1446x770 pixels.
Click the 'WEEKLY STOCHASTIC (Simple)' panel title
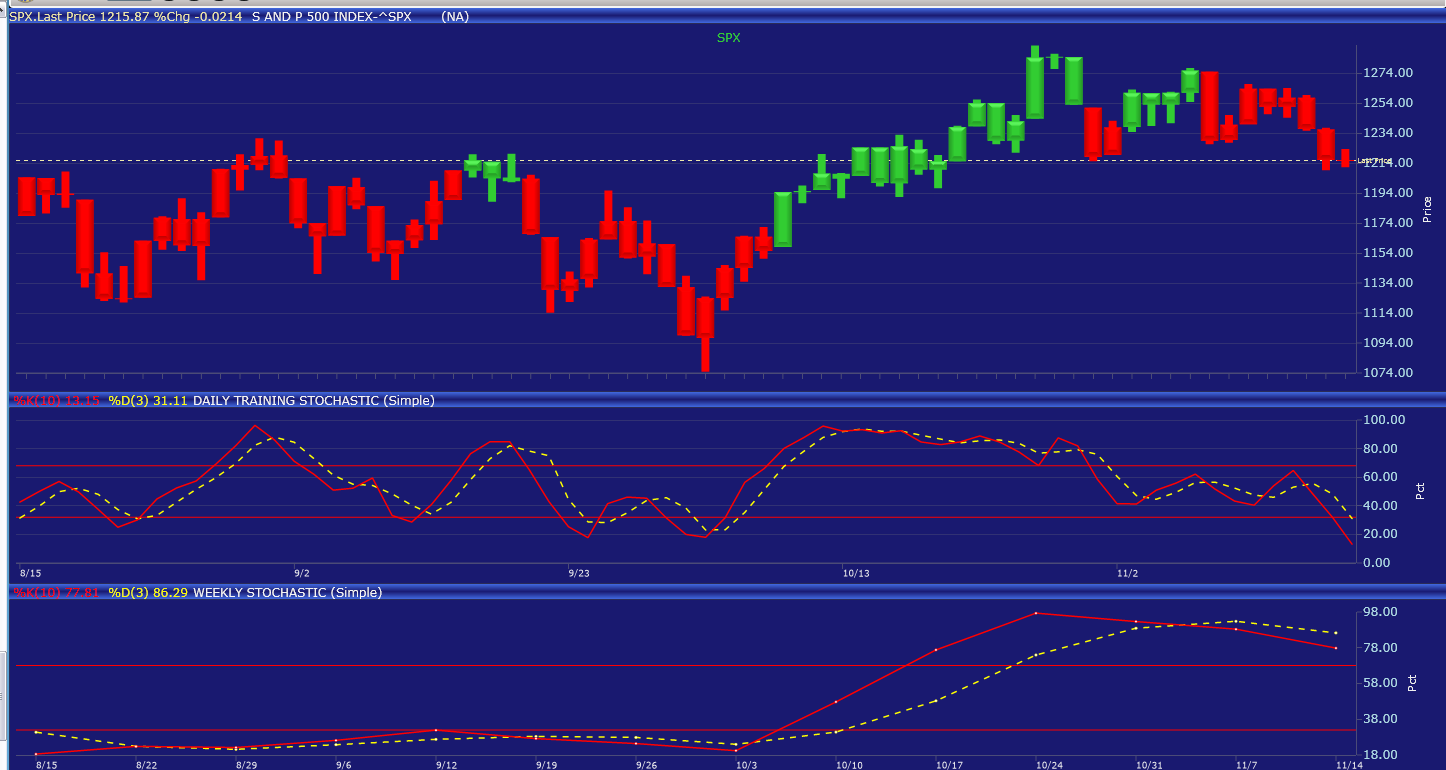click(x=287, y=593)
